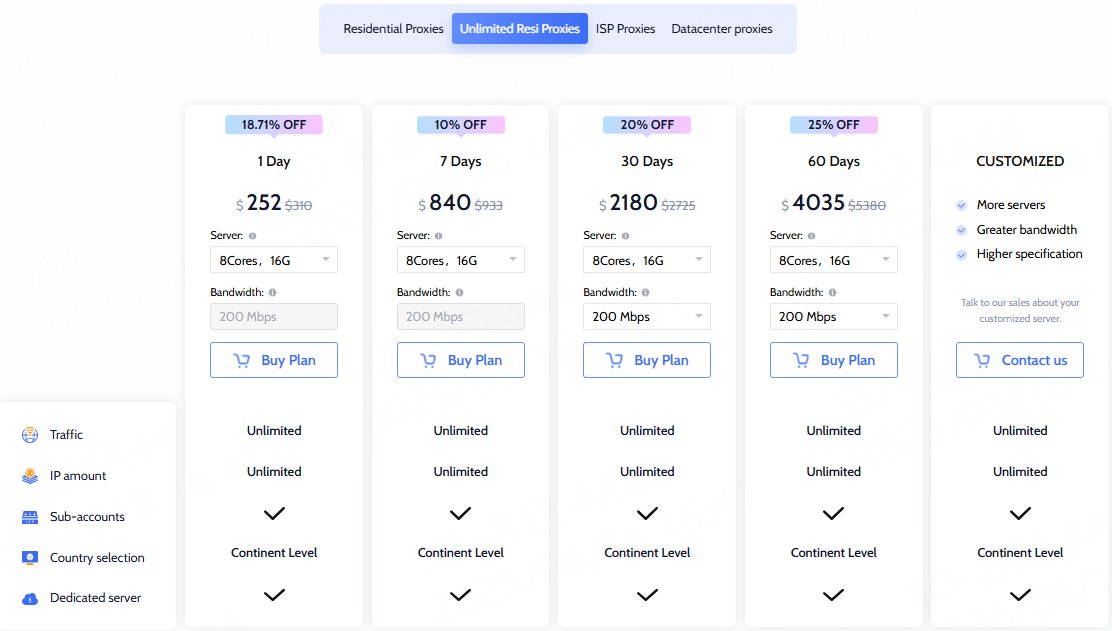Select the ISP Proxies tab

625,28
